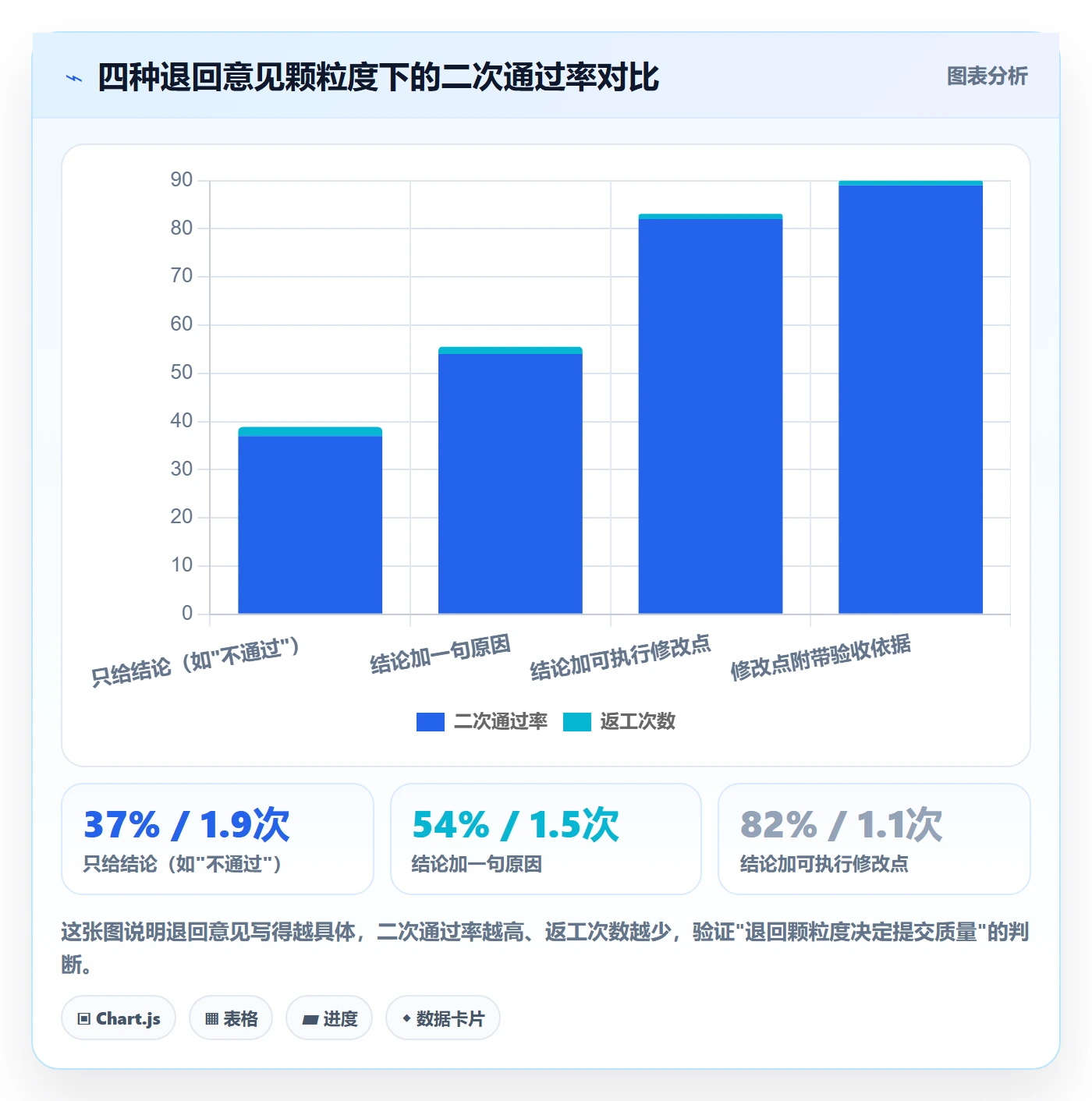Click the blue 二次通过率 legend color box
Image resolution: width=1092 pixels, height=1101 pixels.
[x=431, y=722]
